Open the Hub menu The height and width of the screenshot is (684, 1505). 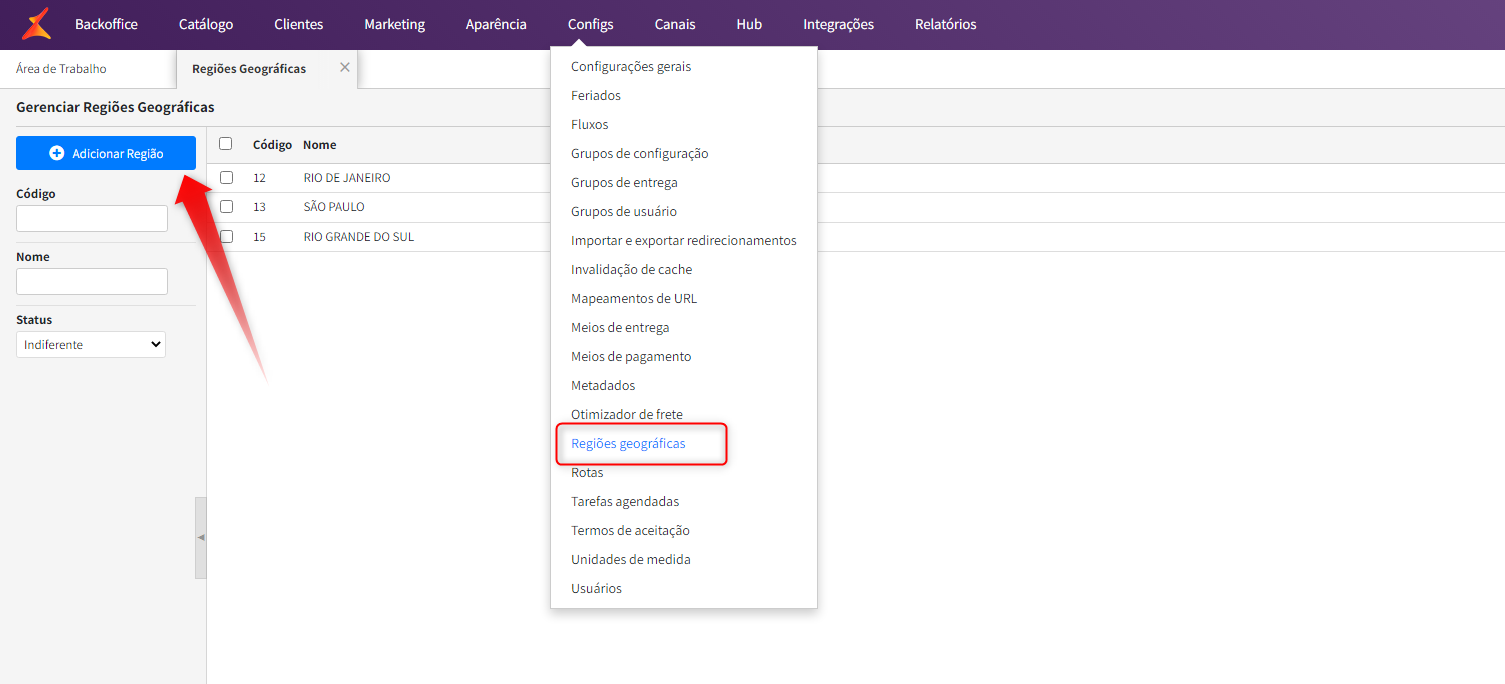coord(749,24)
